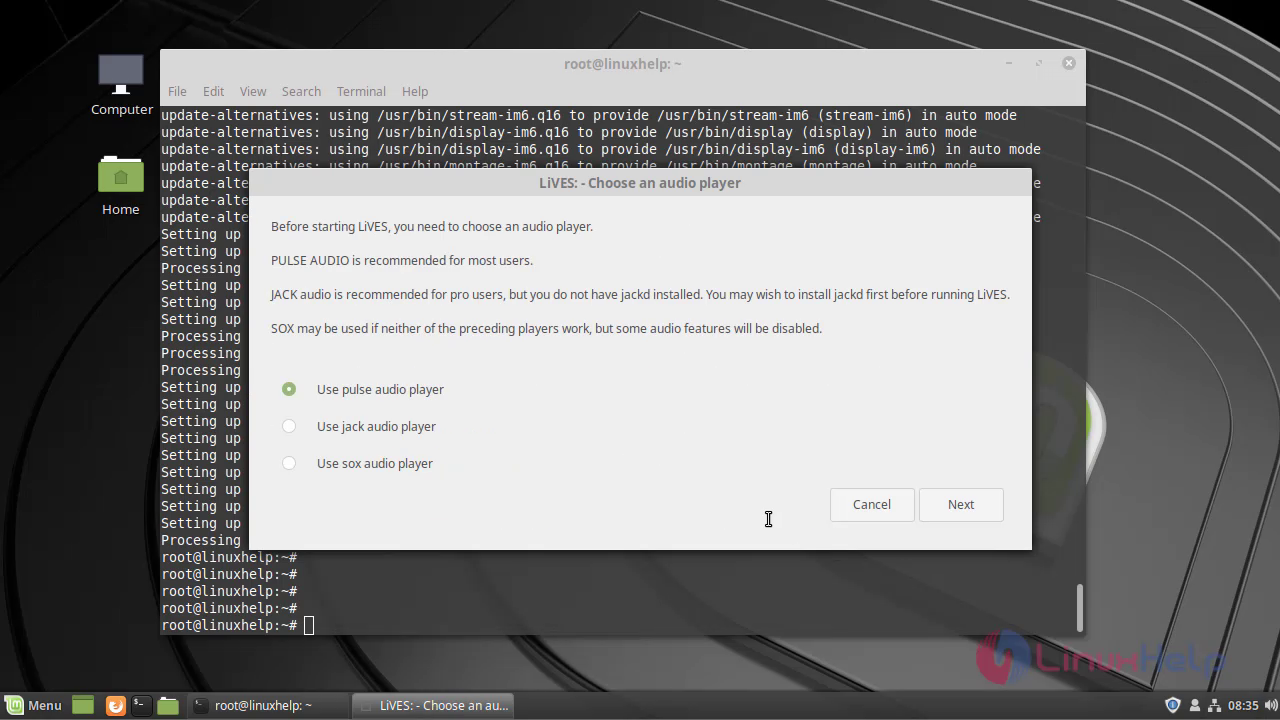Click the Cancel button in LiVES dialog
The image size is (1280, 720).
click(x=872, y=504)
